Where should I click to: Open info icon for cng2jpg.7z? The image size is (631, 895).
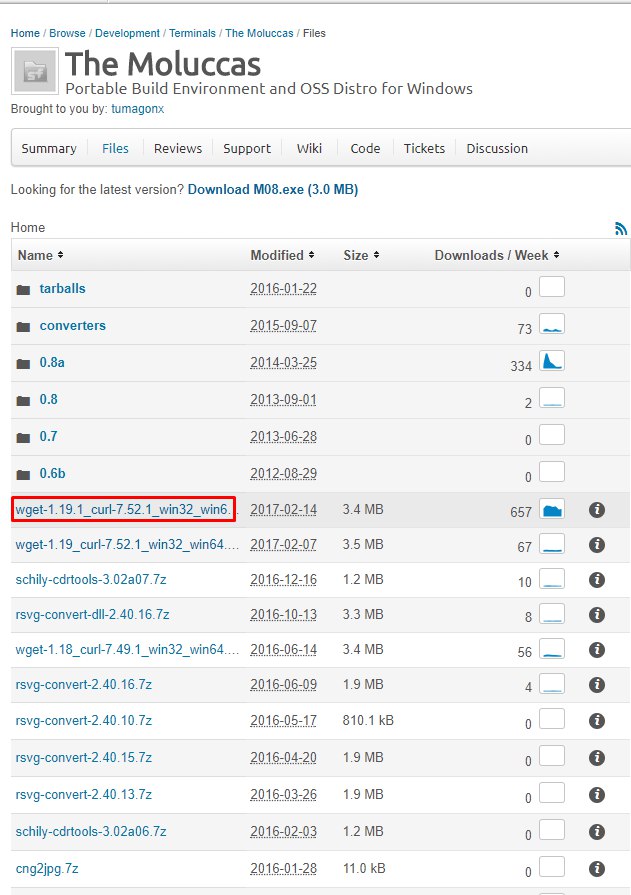pyautogui.click(x=597, y=869)
